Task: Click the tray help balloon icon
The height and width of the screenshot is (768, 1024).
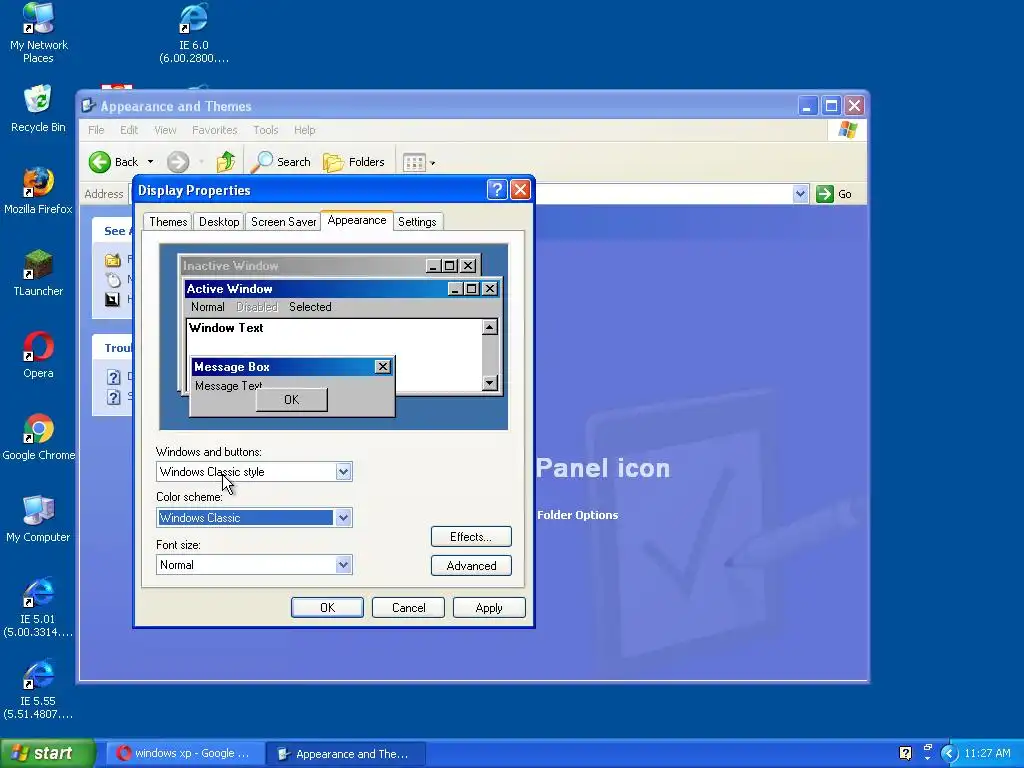Action: (x=905, y=753)
